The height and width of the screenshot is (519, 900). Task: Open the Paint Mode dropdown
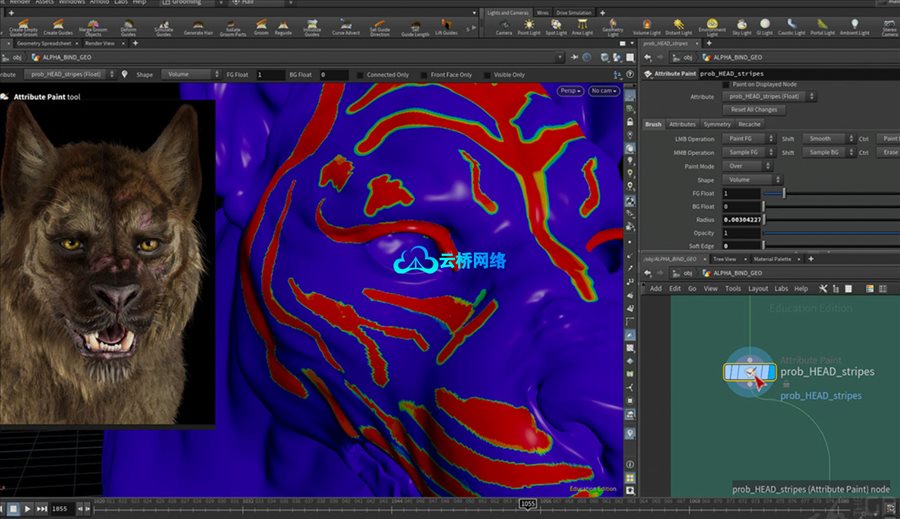[x=748, y=166]
